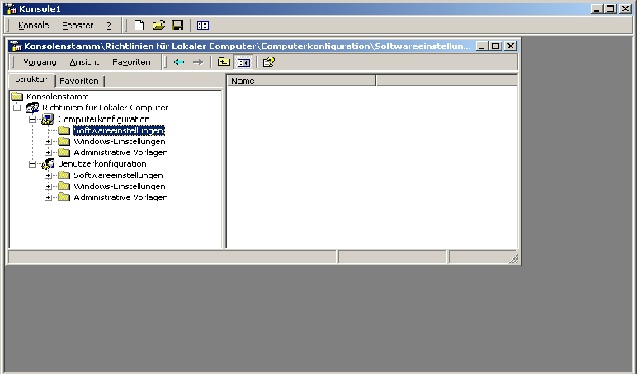Open a console file via folder icon

(158, 25)
